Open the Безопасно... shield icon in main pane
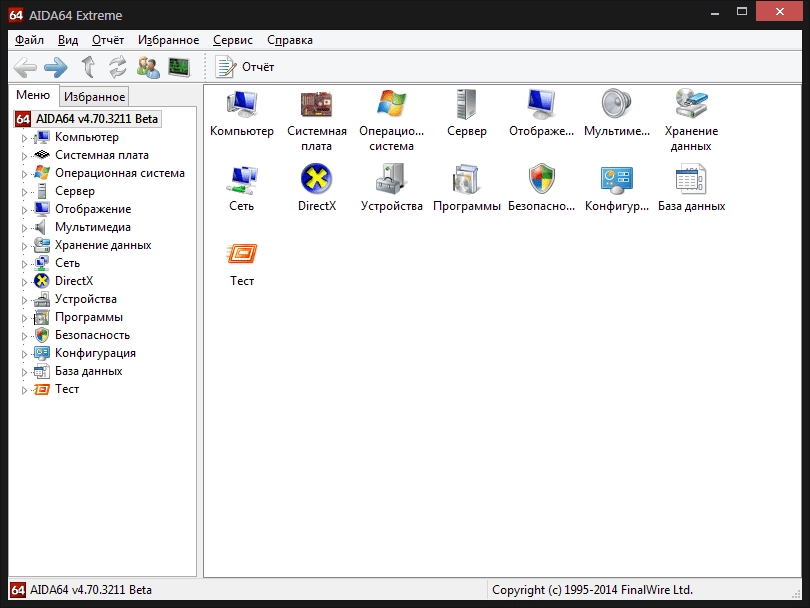The height and width of the screenshot is (608, 810). pyautogui.click(x=541, y=188)
